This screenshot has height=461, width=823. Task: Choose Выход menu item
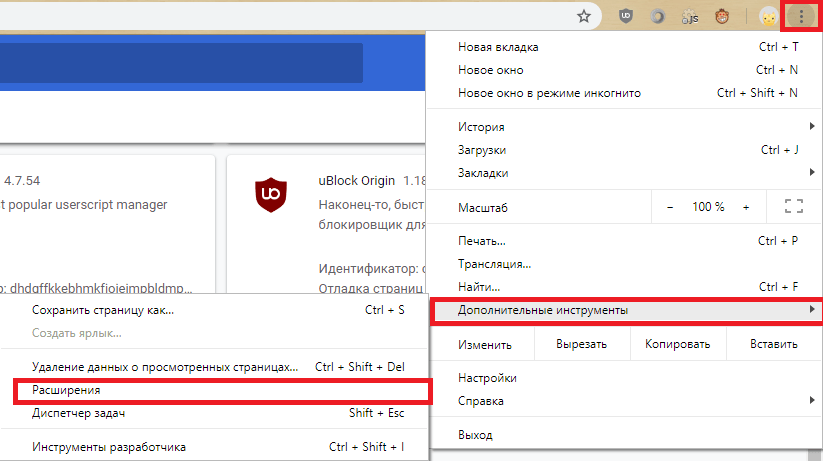(625, 435)
